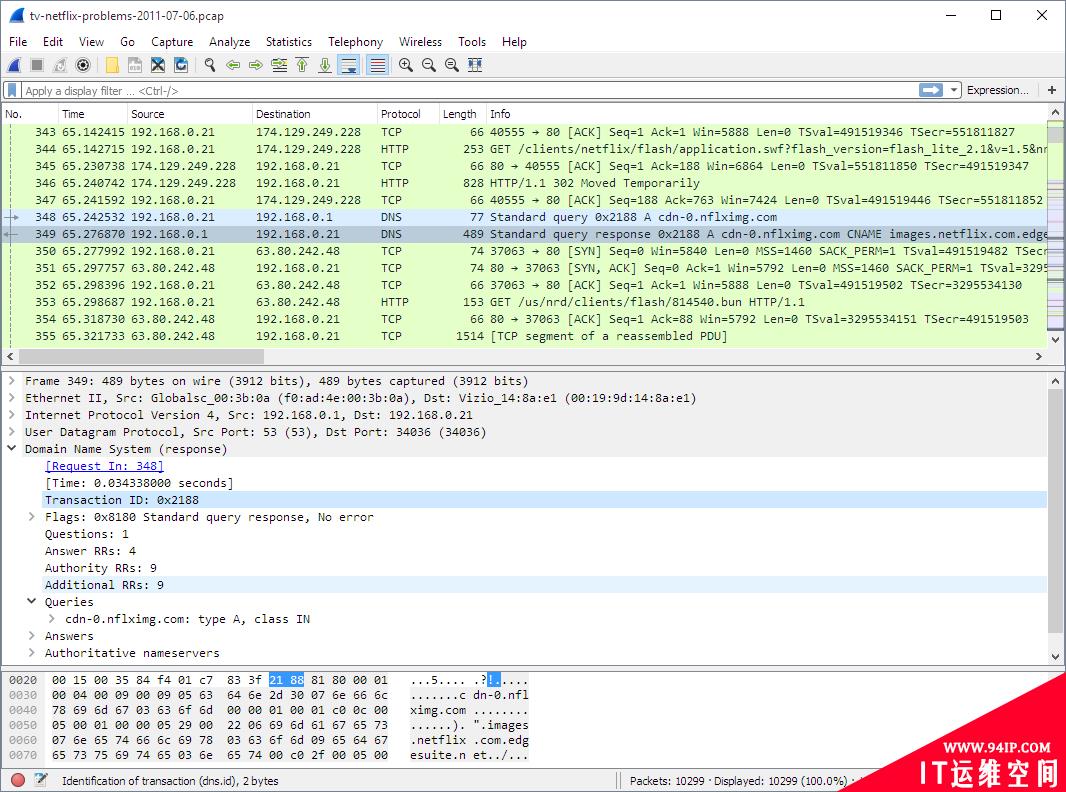
Task: Click the stop capture square icon
Action: 37,65
